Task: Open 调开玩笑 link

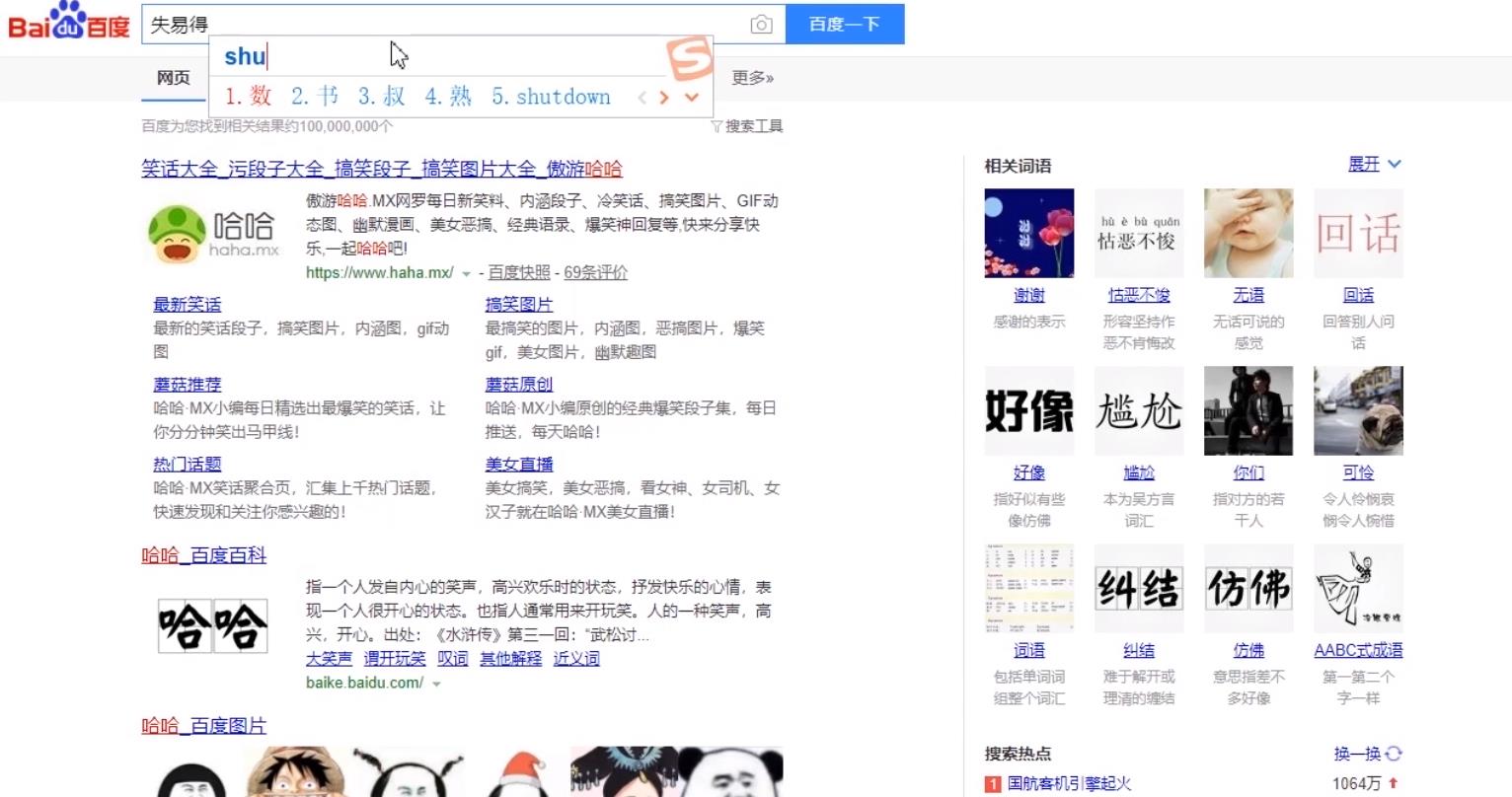Action: point(395,658)
